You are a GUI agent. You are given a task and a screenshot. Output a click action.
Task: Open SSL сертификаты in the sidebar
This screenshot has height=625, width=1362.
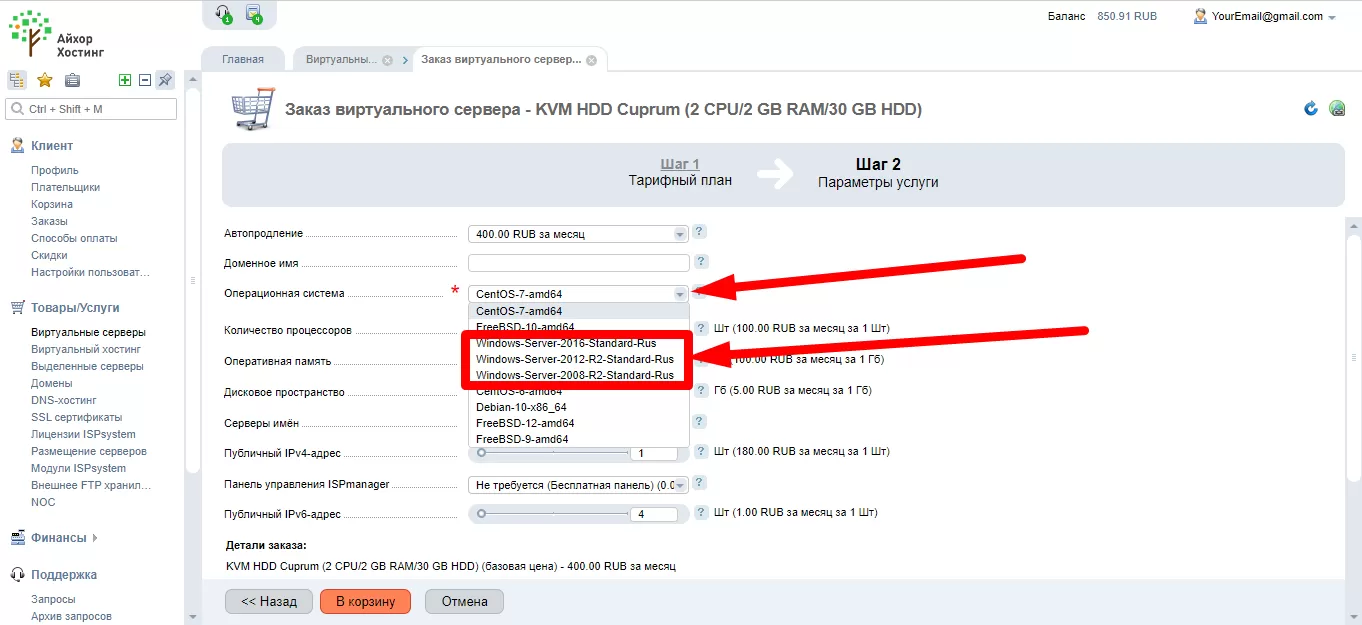tap(77, 417)
